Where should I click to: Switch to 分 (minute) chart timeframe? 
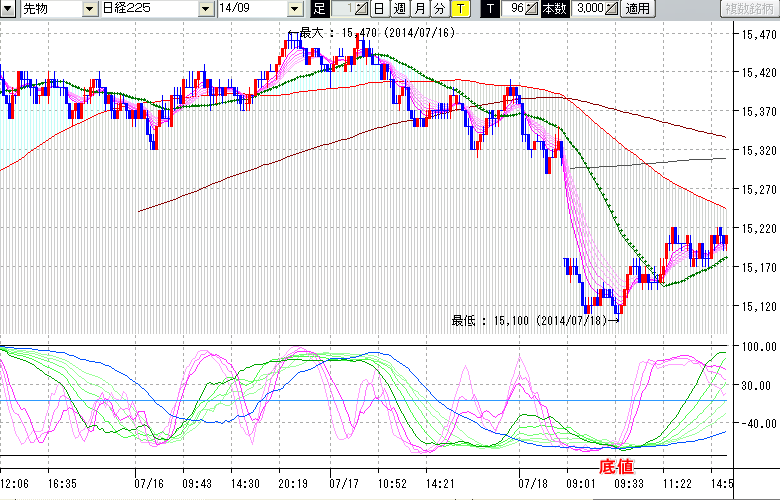click(x=439, y=9)
